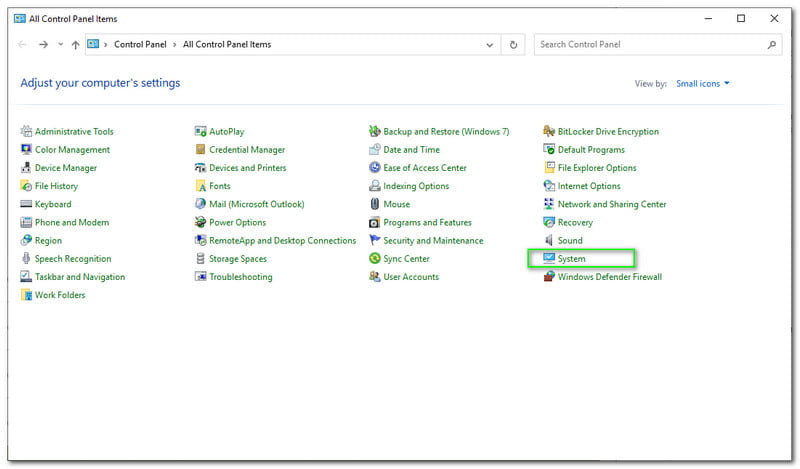Screen dimensions: 800x469
Task: Open the BitLocker Drive Encryption icon
Action: 549,132
